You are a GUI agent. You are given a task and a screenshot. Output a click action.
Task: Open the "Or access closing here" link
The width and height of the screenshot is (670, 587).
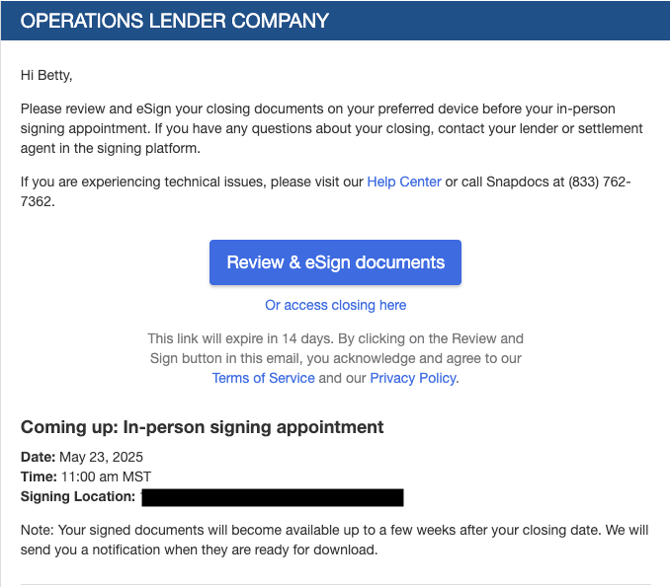click(335, 305)
